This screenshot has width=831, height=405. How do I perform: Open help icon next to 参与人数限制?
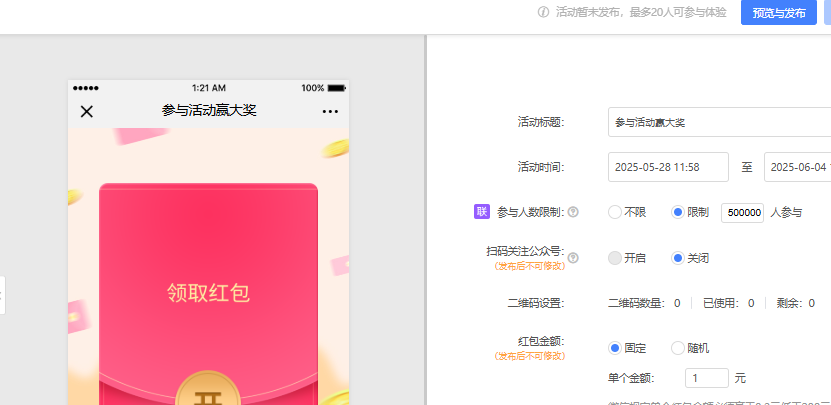click(573, 212)
